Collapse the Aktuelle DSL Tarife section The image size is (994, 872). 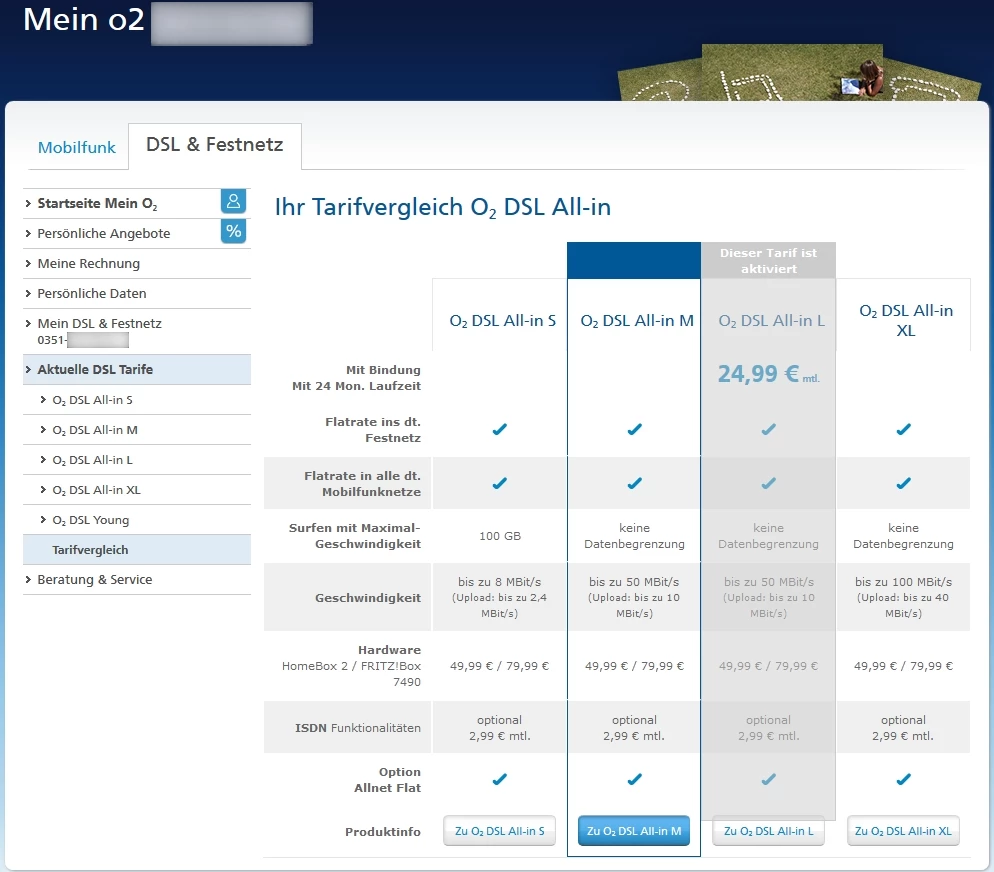[137, 369]
